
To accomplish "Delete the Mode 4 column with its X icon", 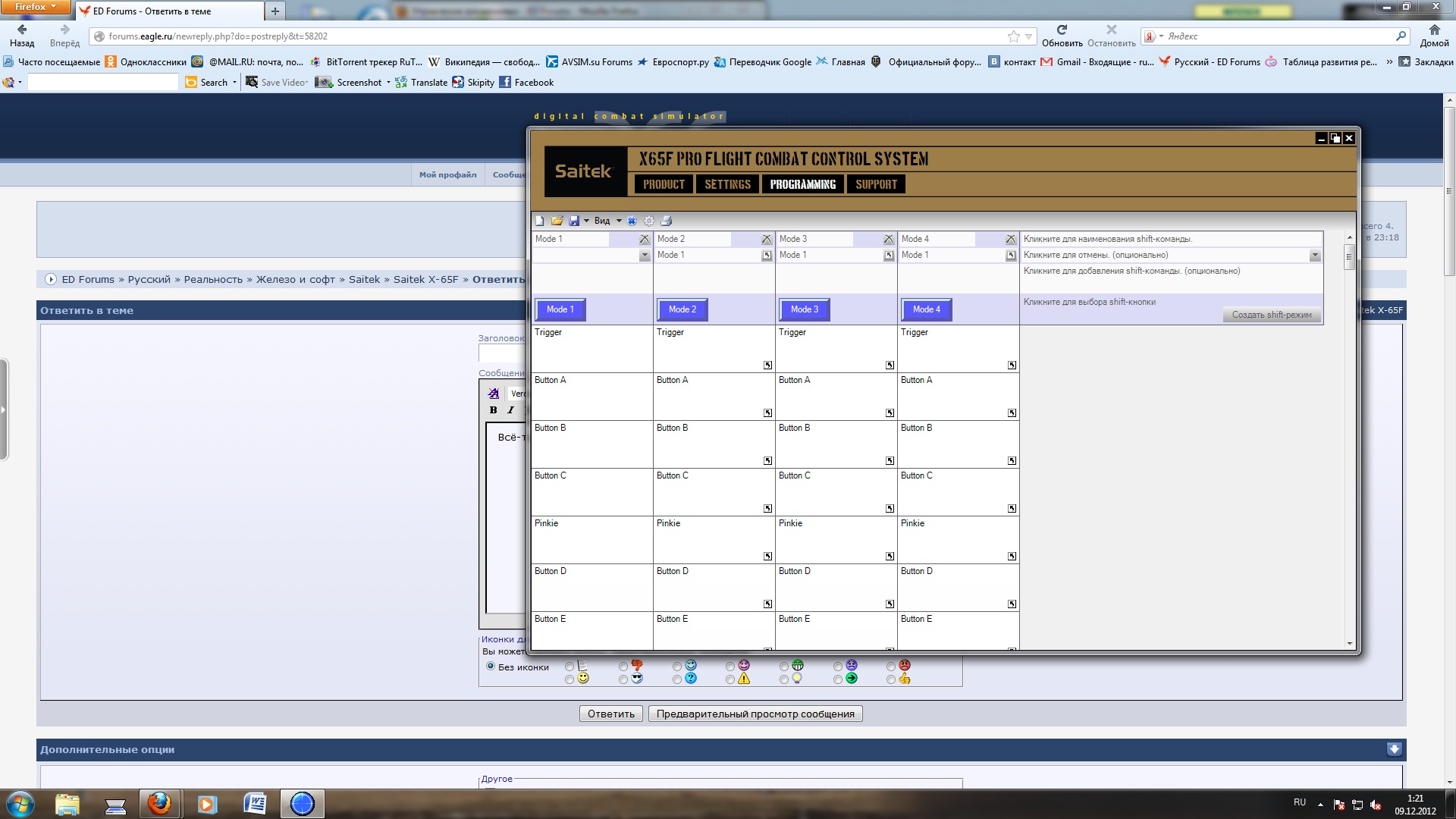I will click(1011, 239).
